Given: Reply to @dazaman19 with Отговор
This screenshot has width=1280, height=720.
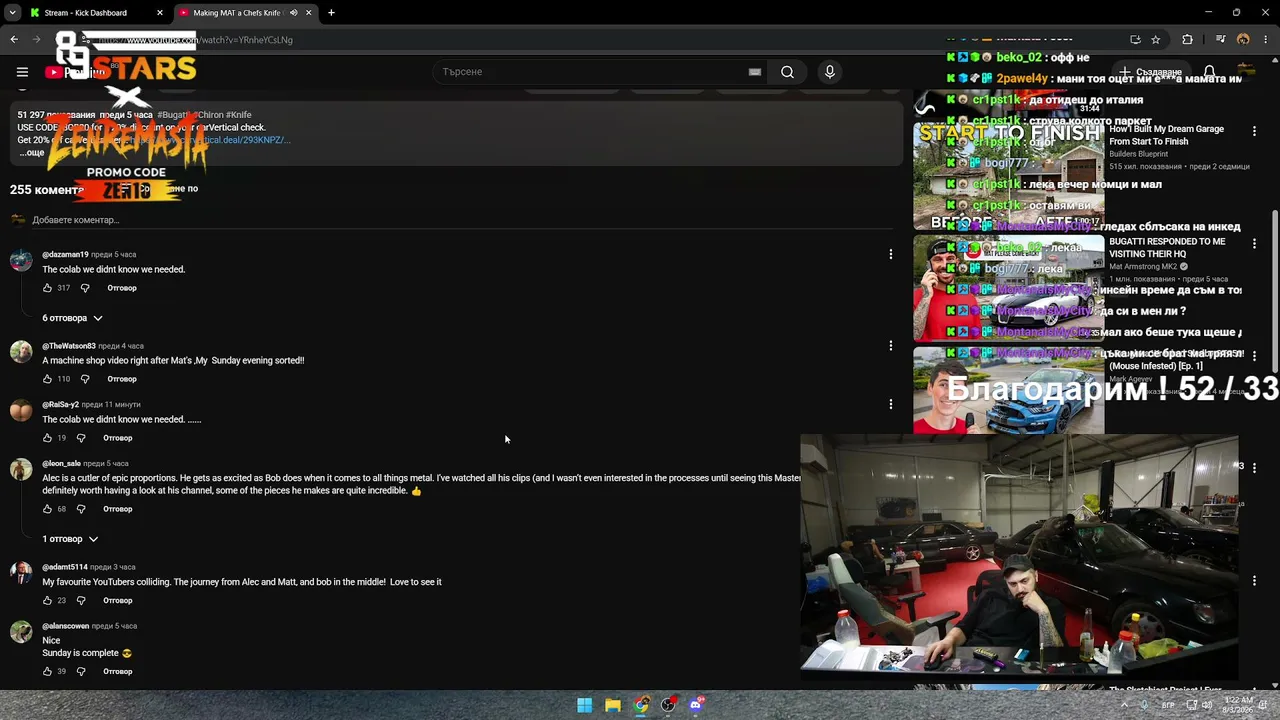Looking at the screenshot, I should [122, 288].
